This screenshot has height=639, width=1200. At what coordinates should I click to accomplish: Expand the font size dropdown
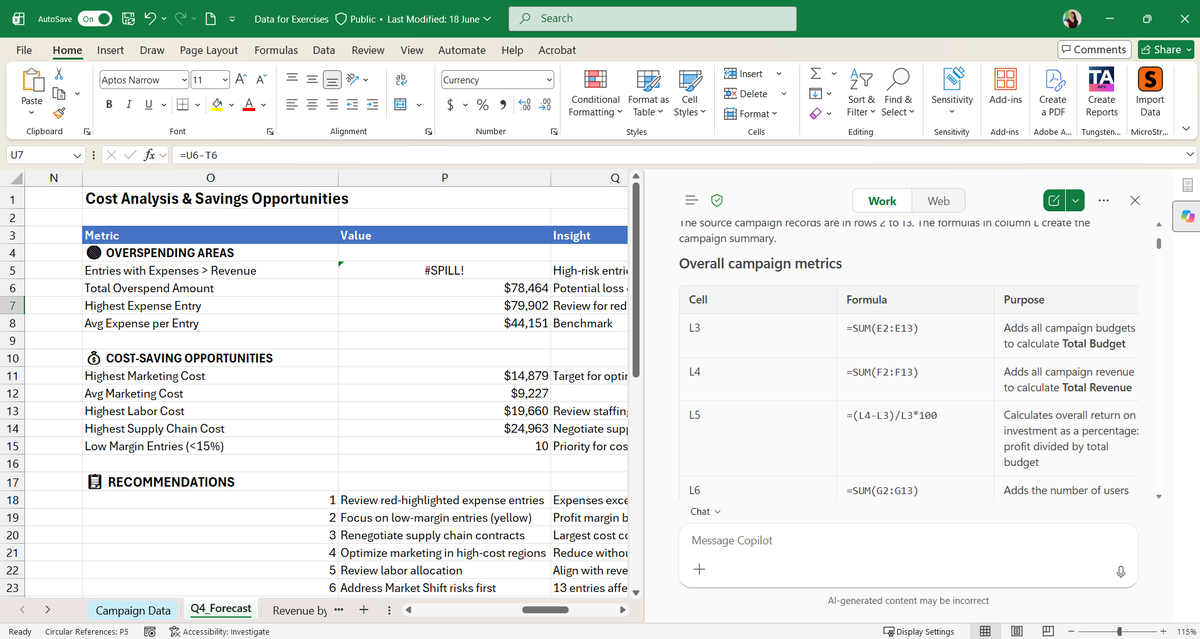coord(223,80)
